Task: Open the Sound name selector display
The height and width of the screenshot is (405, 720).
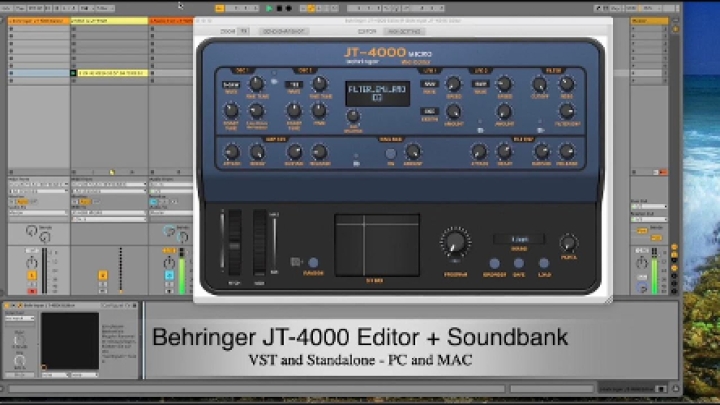Action: pos(519,239)
